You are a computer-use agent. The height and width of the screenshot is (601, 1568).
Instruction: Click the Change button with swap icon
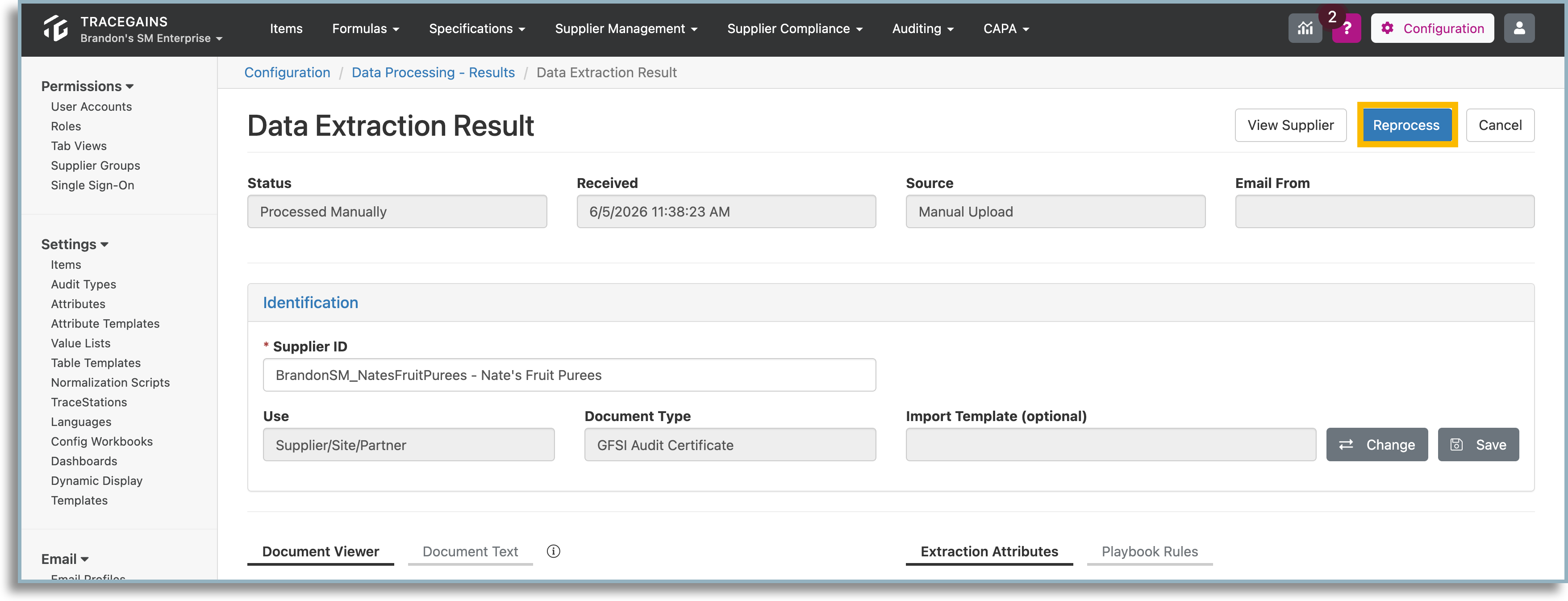coord(1377,445)
